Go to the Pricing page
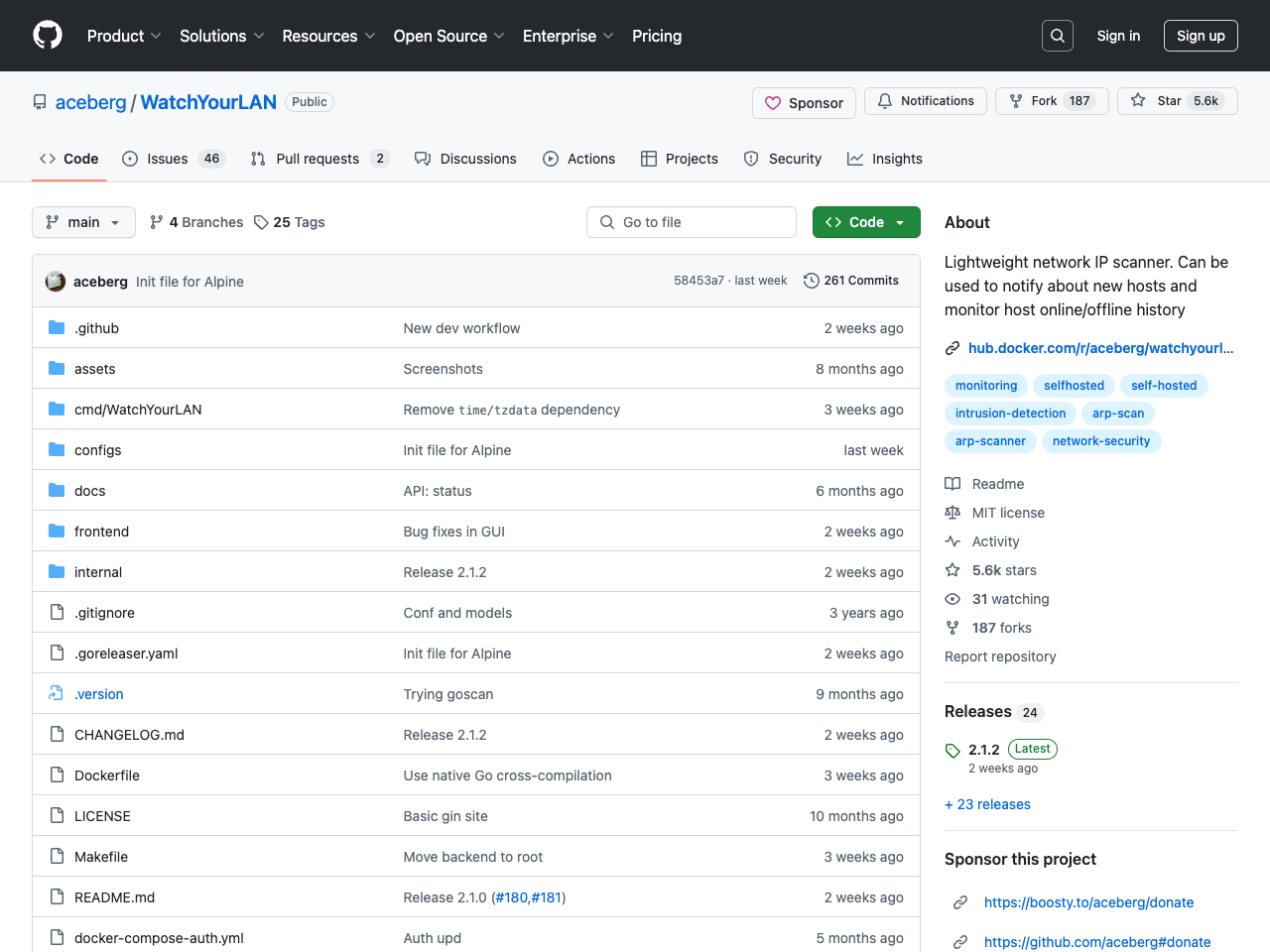 657,36
